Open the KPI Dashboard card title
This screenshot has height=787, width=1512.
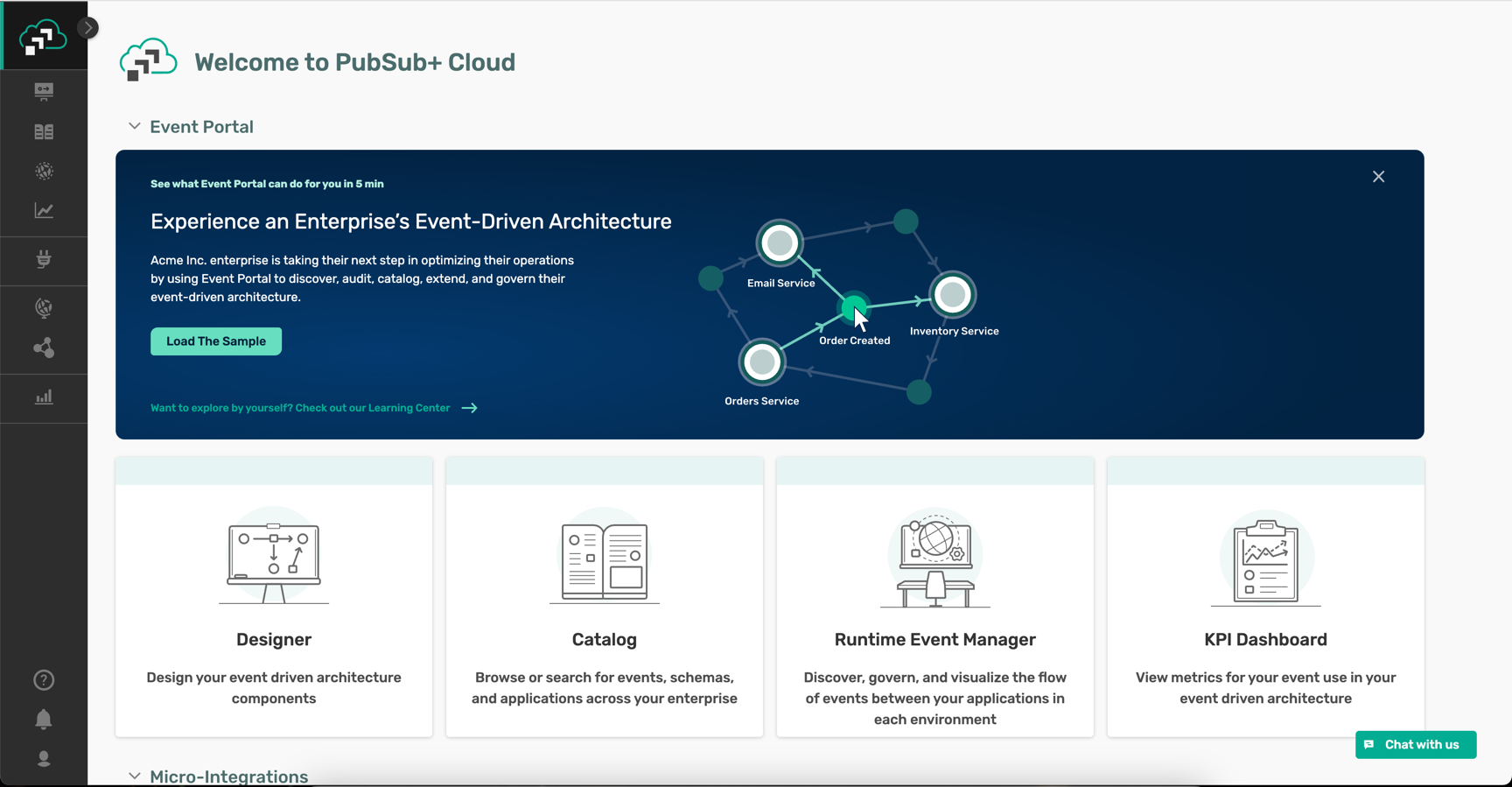click(1266, 640)
